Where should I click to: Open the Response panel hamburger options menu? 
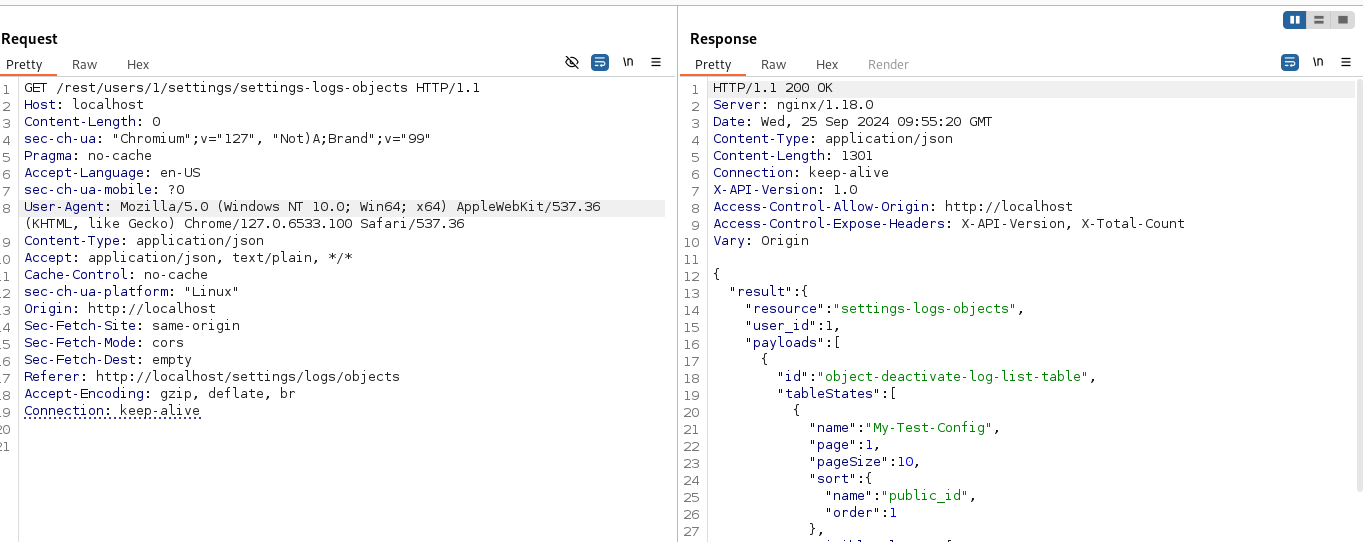pos(1346,62)
